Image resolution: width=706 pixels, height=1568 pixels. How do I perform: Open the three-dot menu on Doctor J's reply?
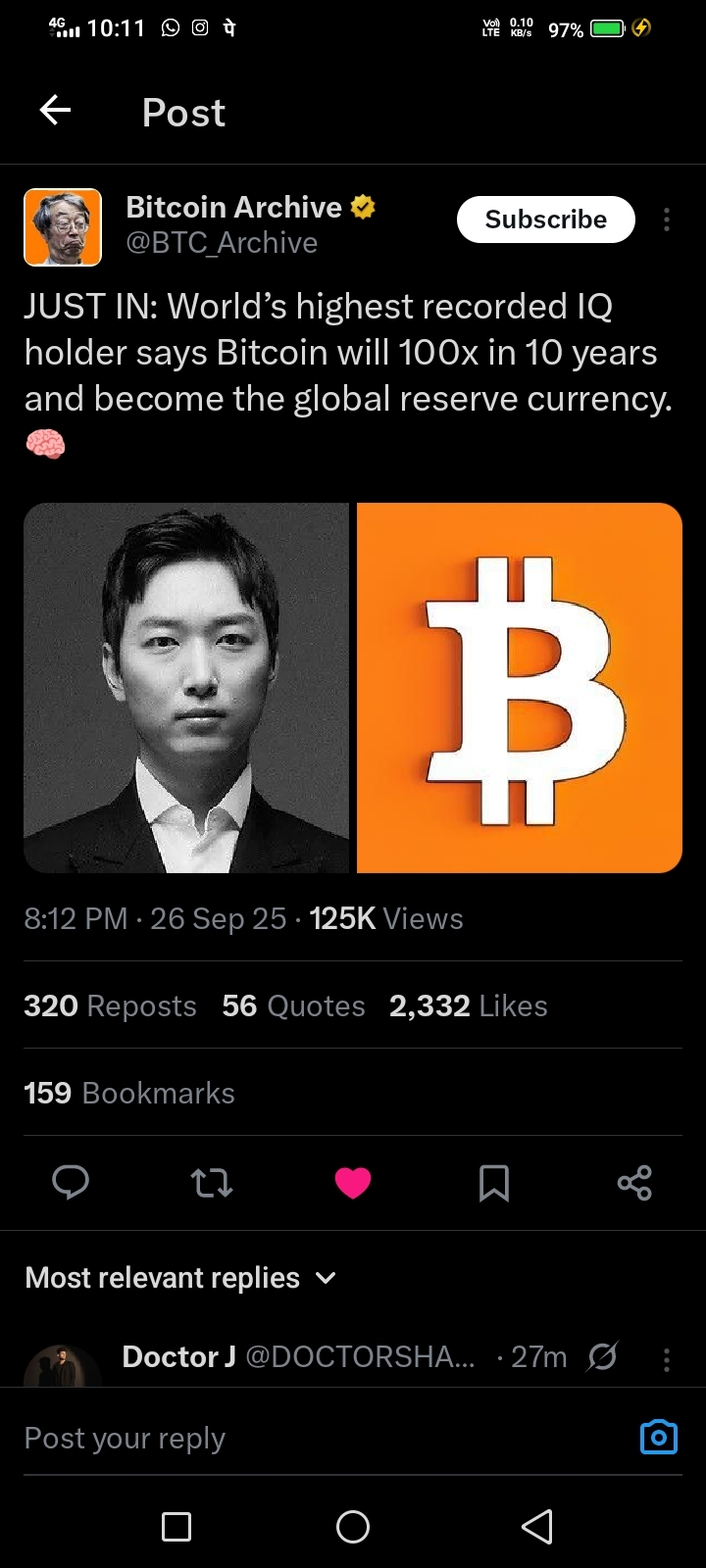coord(667,1358)
